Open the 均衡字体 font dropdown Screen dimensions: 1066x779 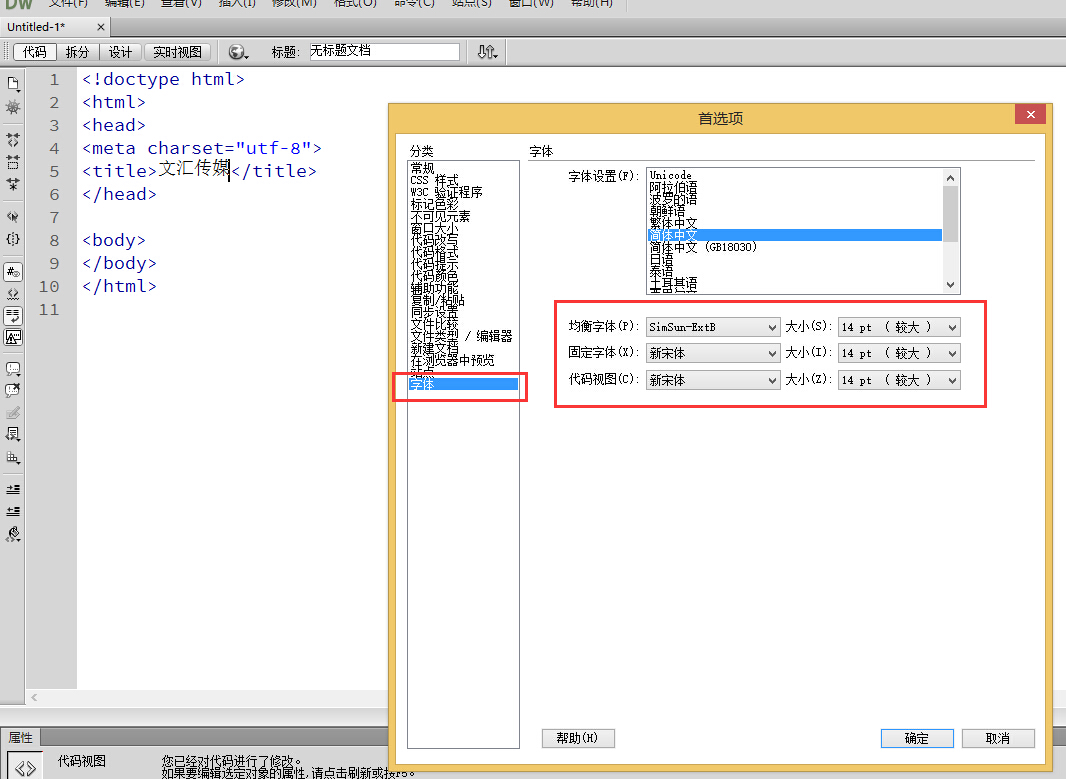click(x=712, y=327)
